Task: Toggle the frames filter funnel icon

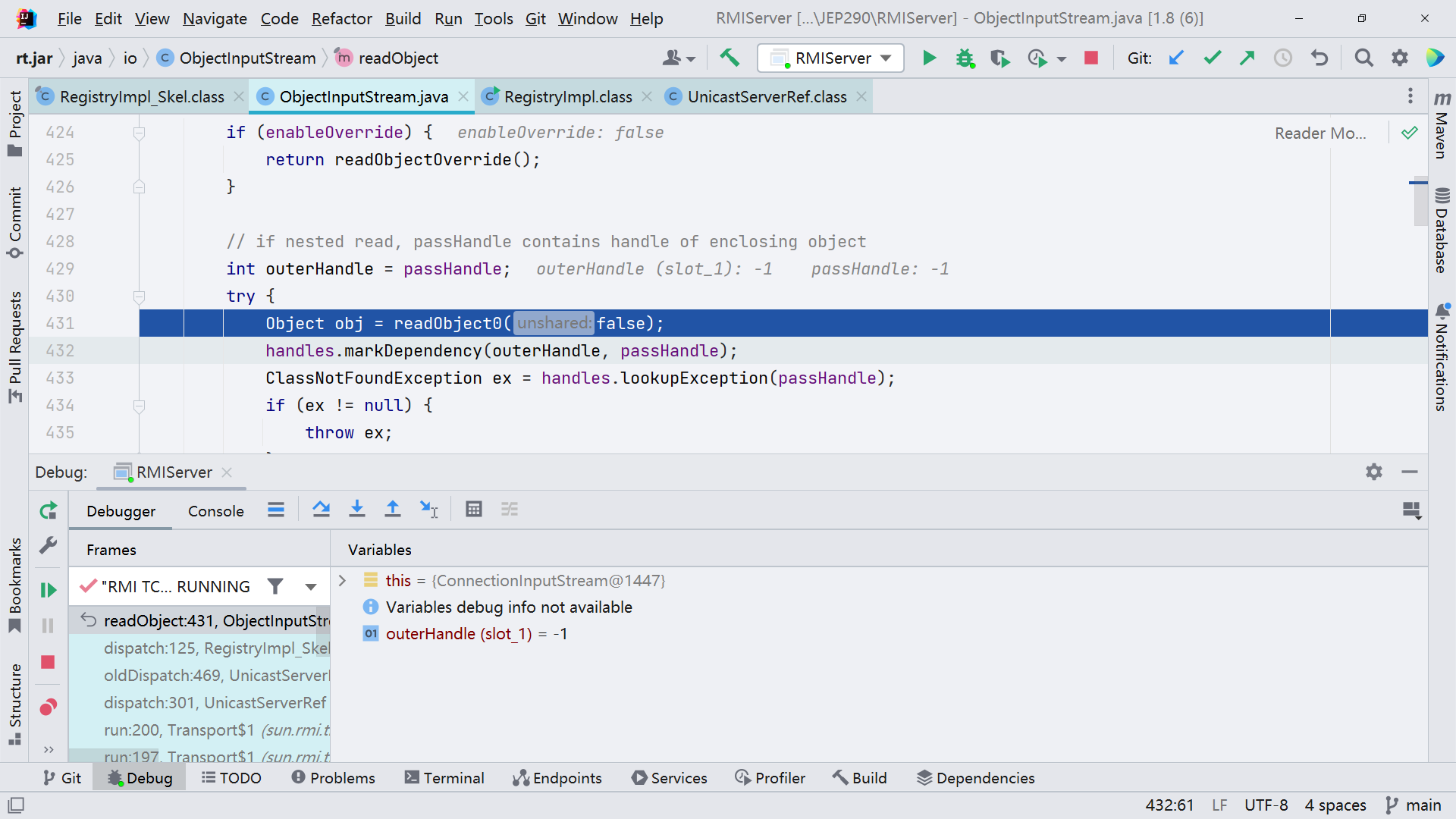Action: (x=275, y=586)
